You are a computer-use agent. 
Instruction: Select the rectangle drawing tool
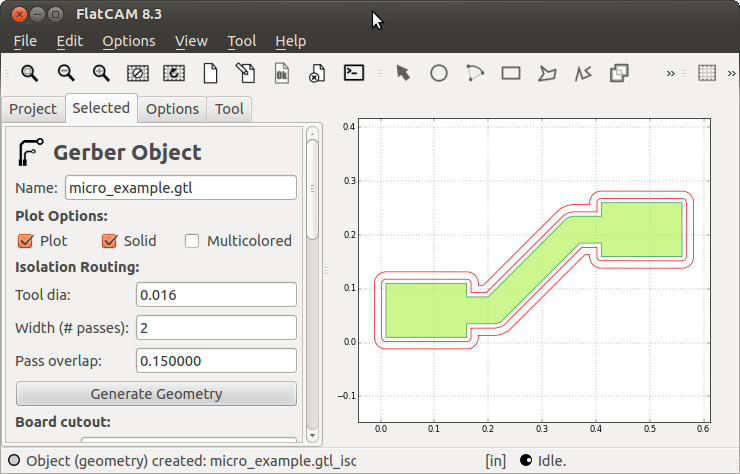pos(511,73)
